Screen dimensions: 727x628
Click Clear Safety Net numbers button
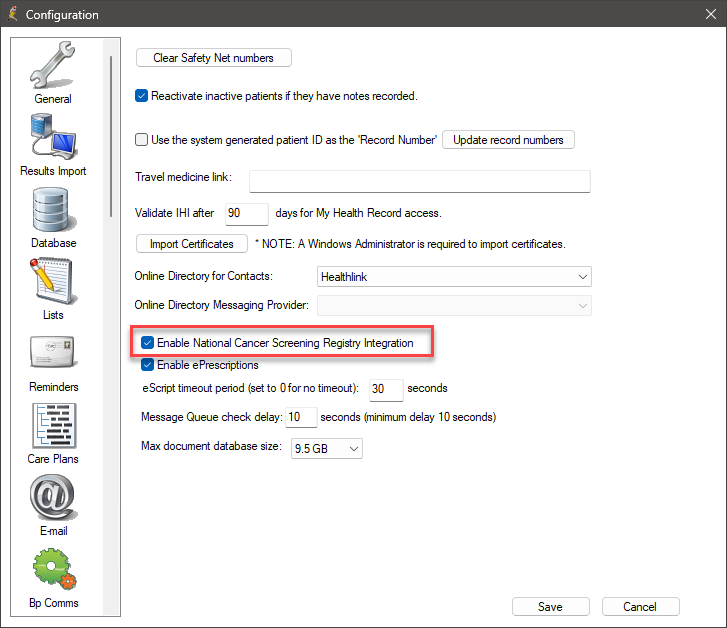tap(214, 58)
